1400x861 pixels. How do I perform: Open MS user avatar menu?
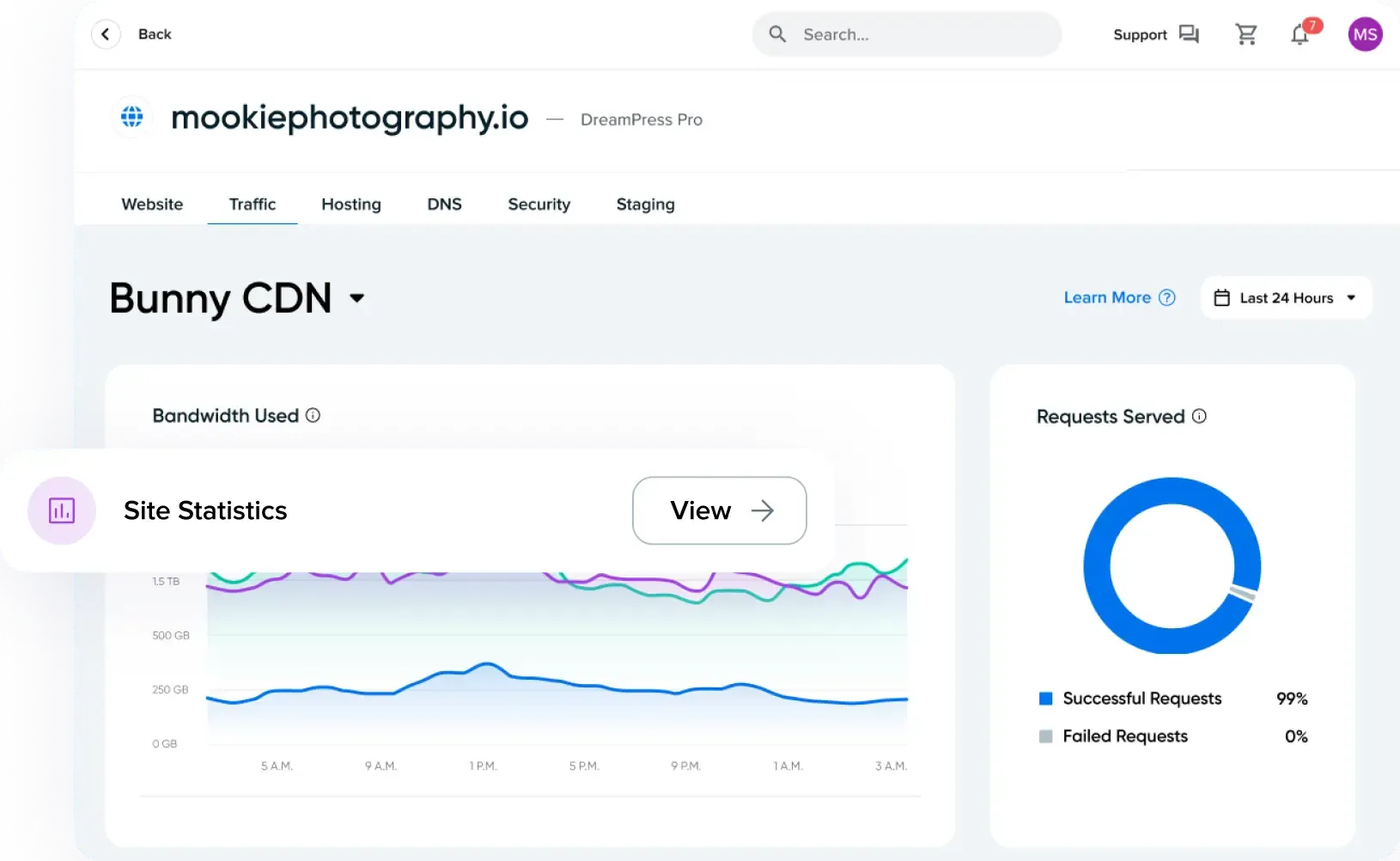pyautogui.click(x=1365, y=34)
